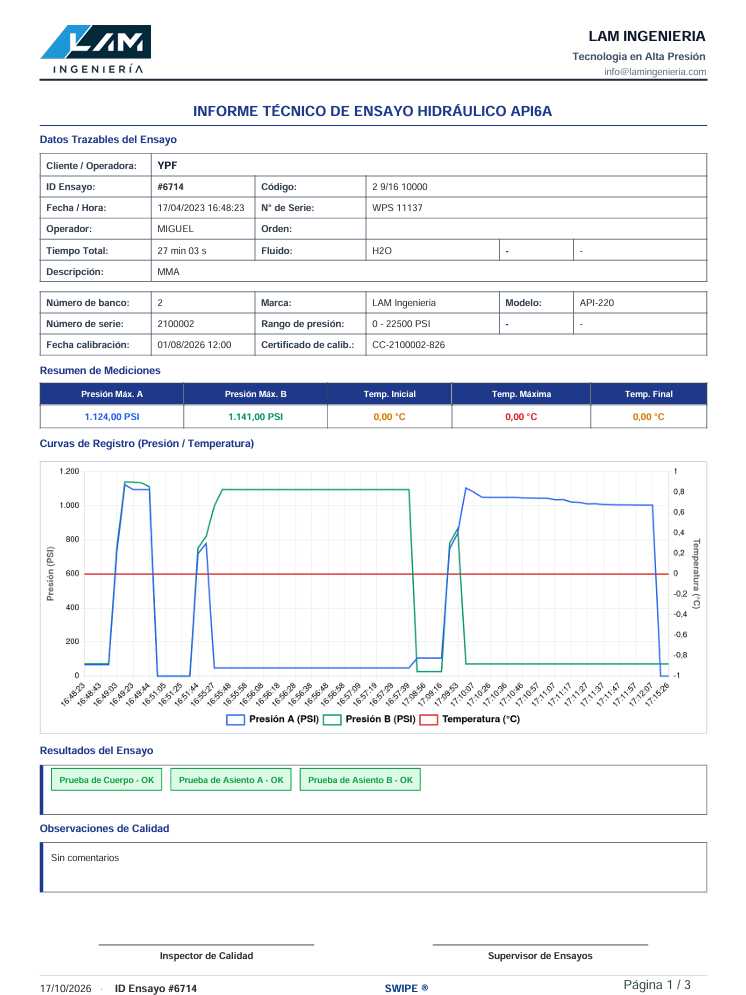Image resolution: width=746 pixels, height=995 pixels.
Task: Click the Supervisor de Ensayos signature label
Action: point(540,956)
